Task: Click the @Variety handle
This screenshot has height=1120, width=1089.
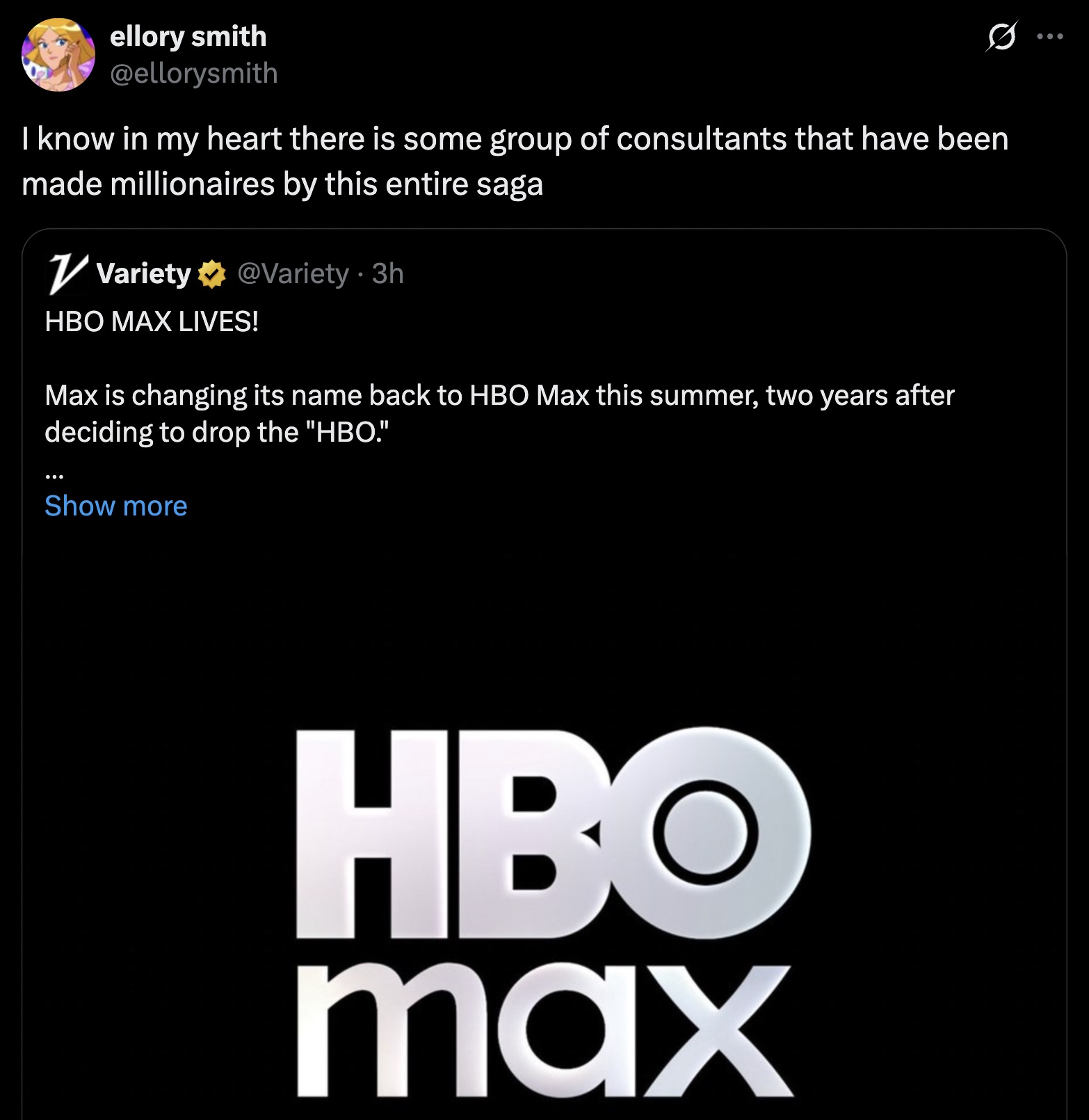Action: pos(293,273)
